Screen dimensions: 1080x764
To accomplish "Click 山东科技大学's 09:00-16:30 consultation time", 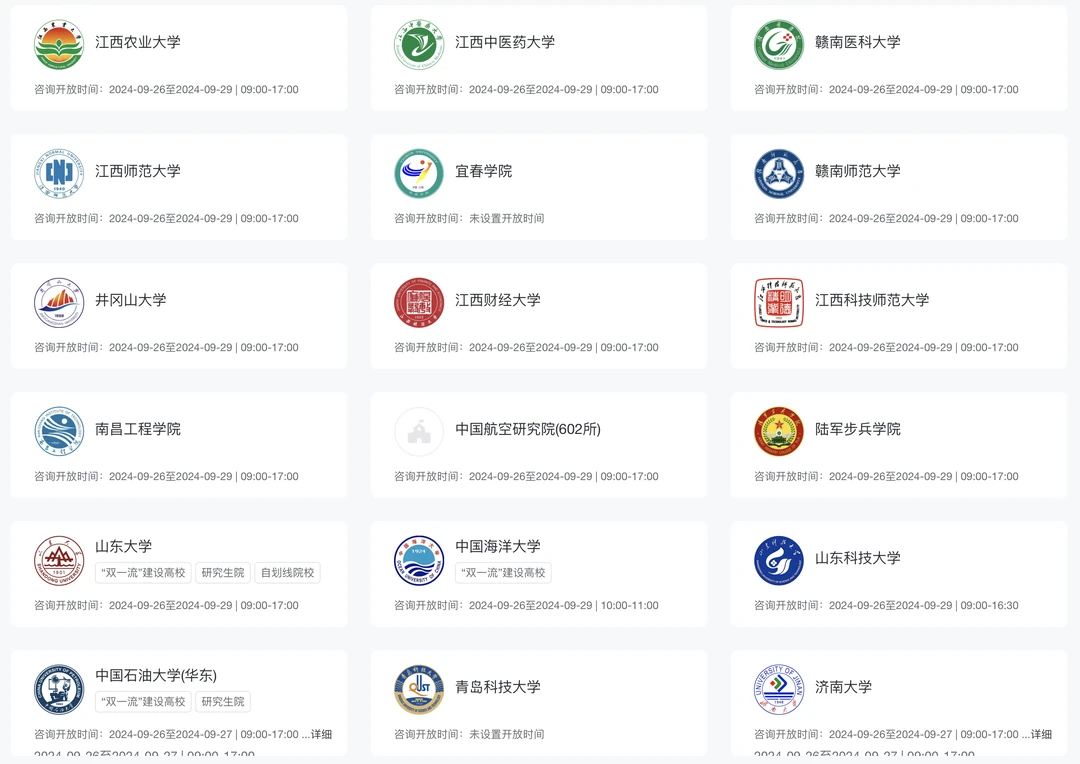I will click(x=990, y=606).
